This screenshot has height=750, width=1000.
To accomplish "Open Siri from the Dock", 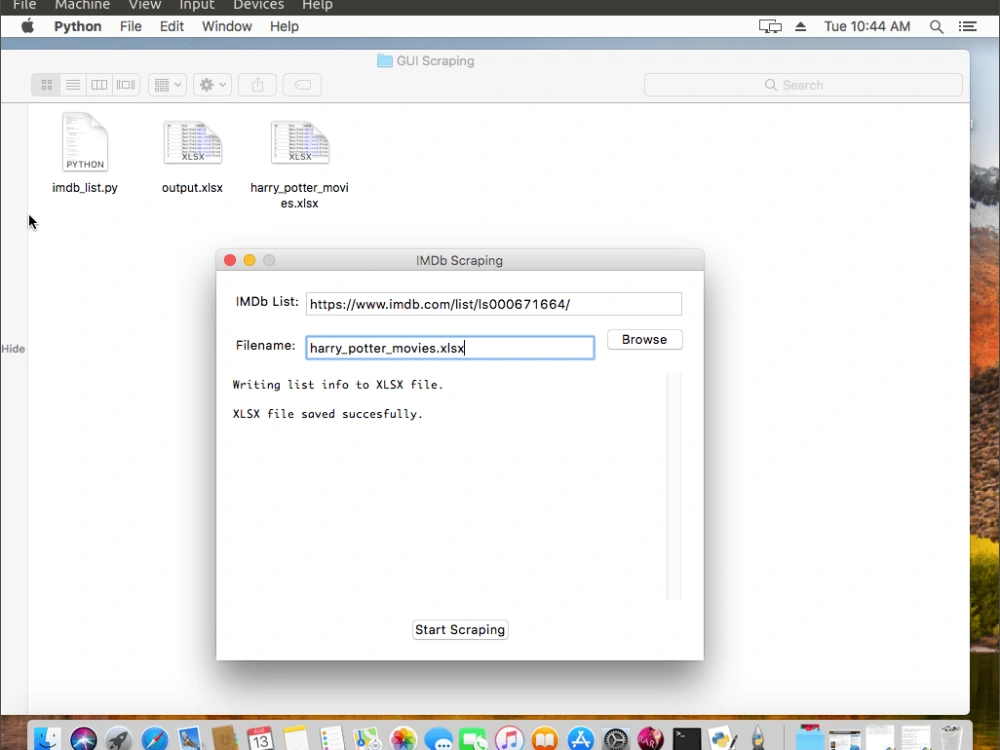I will 84,739.
